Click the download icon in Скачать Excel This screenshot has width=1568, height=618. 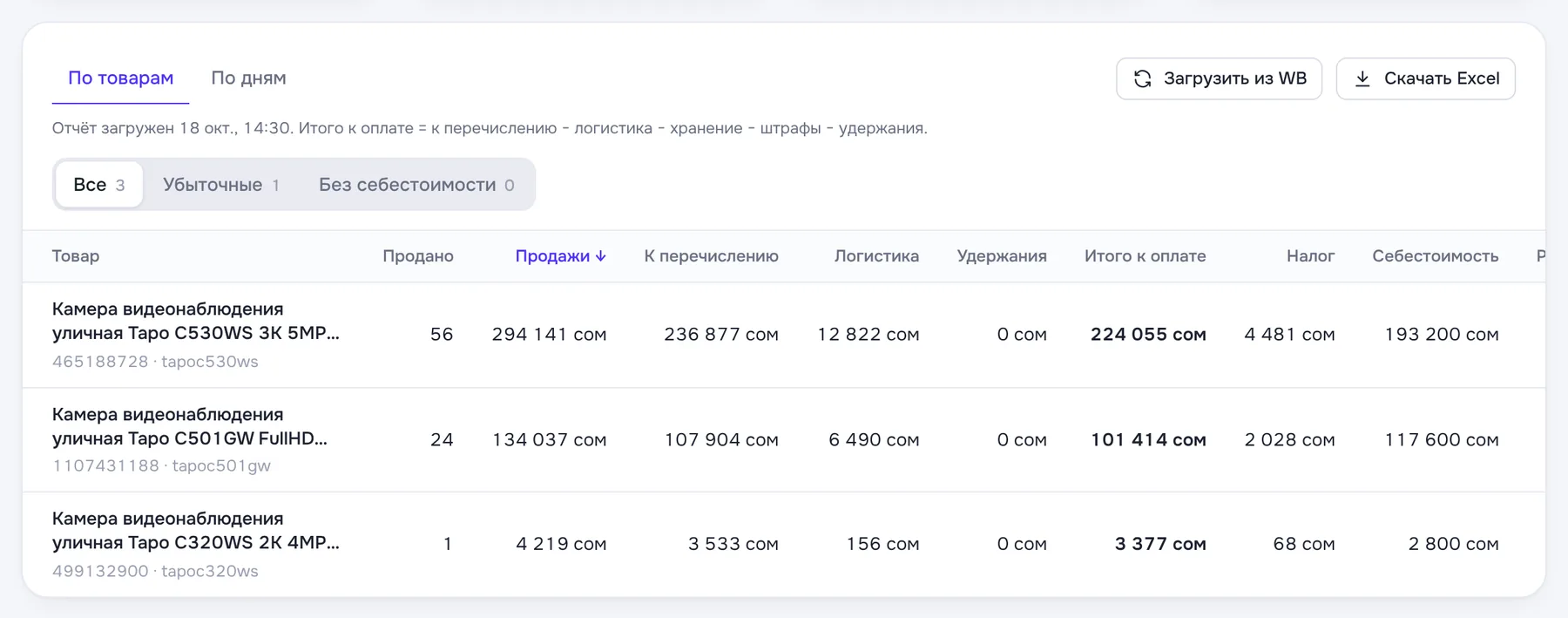pos(1362,78)
